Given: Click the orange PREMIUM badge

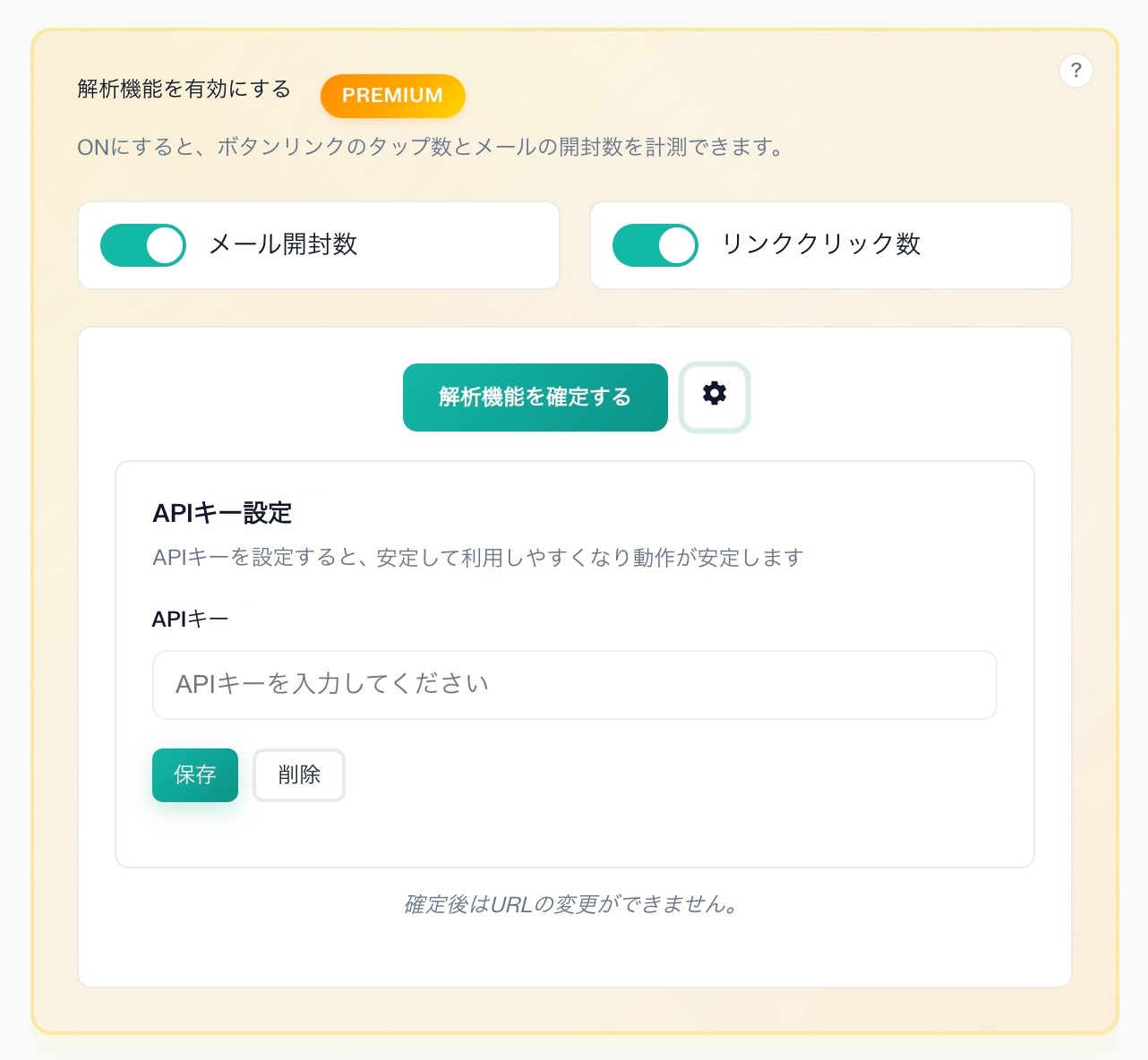Looking at the screenshot, I should 392,96.
